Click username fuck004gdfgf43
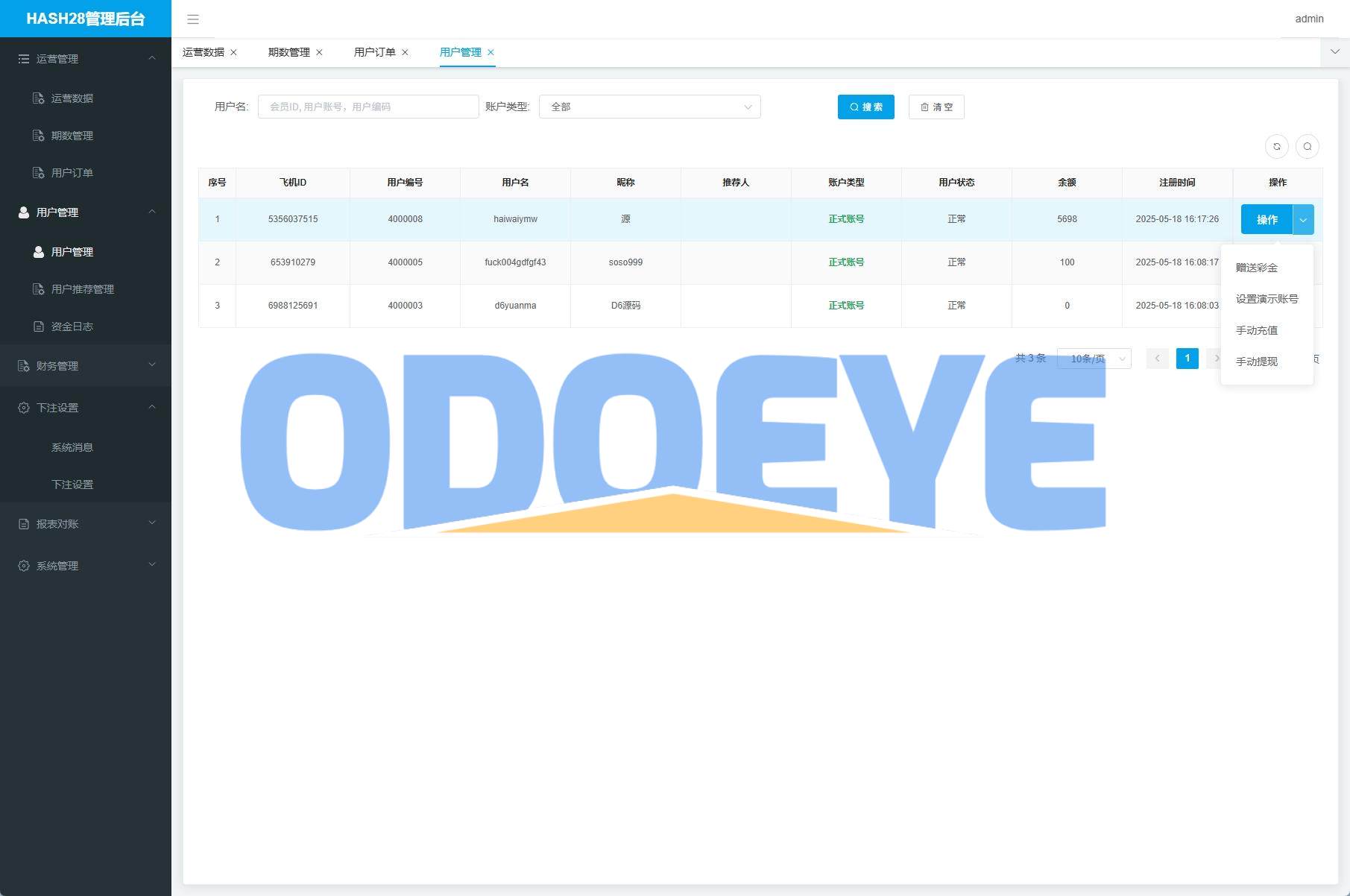 515,262
